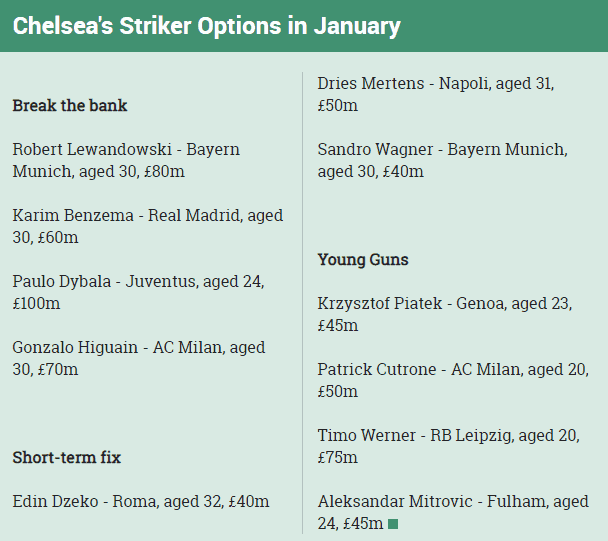This screenshot has height=541, width=608.
Task: Click the green end-of-article square icon
Action: [393, 523]
